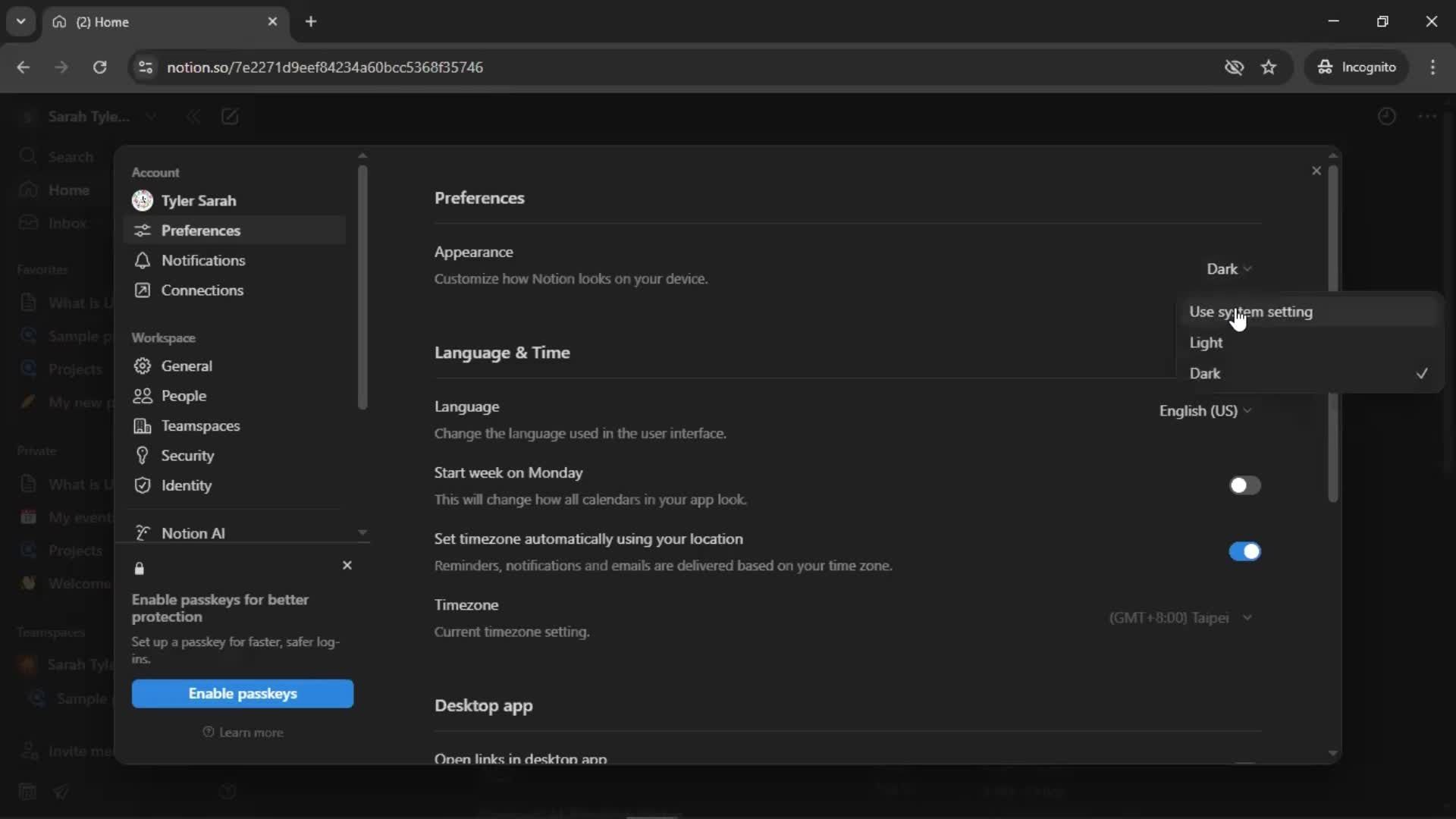1456x819 pixels.
Task: Choose the Light appearance option
Action: (1309, 343)
